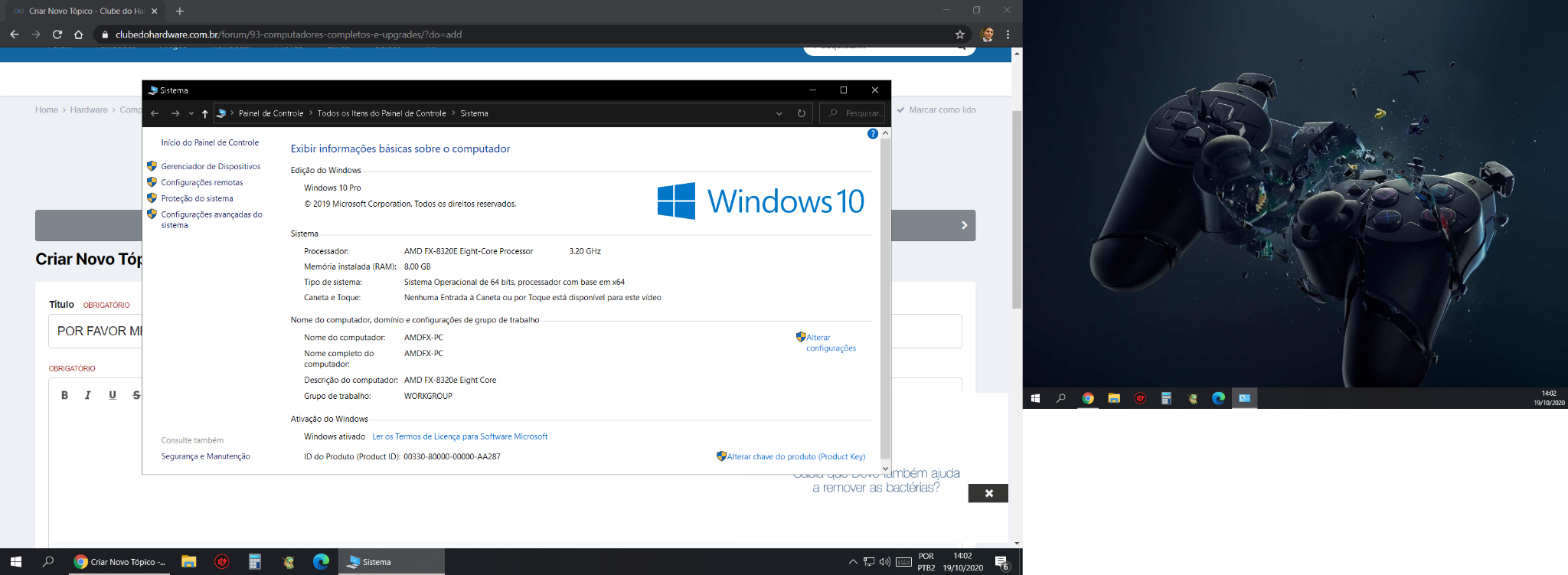Click Chrome's home button
Viewport: 1568px width, 575px height.
(x=78, y=34)
